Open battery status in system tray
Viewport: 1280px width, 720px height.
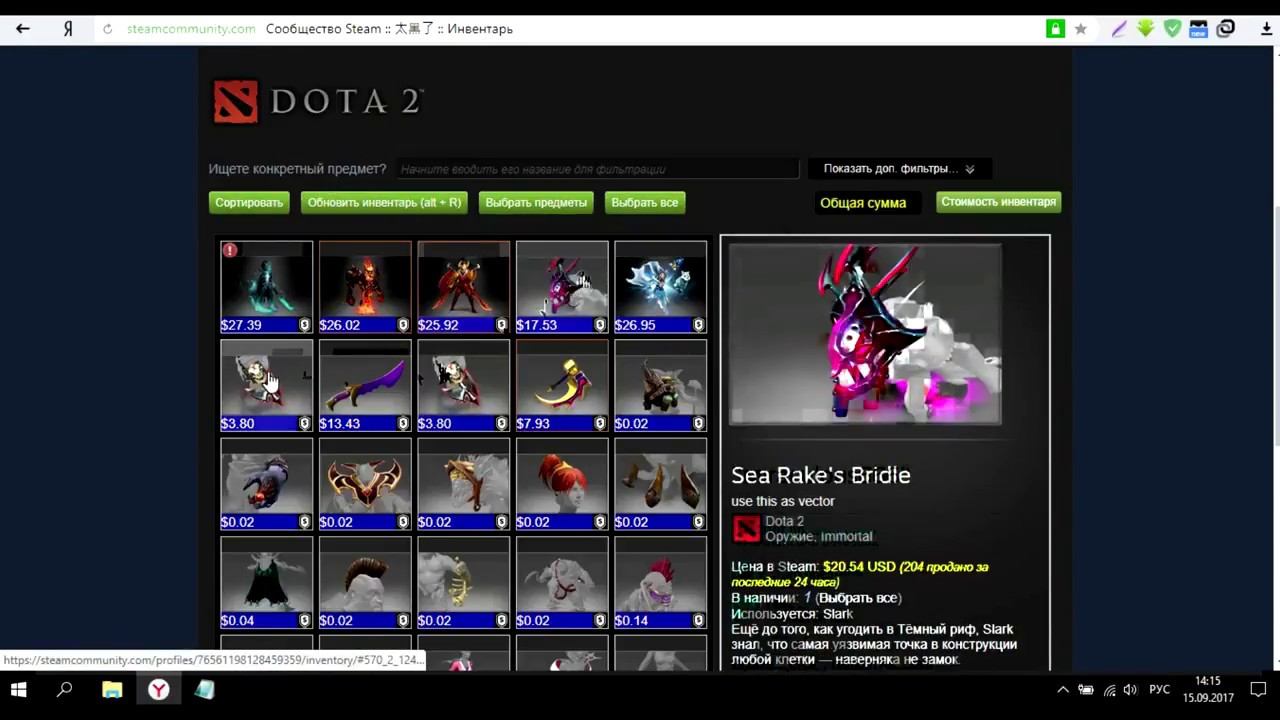click(1085, 690)
